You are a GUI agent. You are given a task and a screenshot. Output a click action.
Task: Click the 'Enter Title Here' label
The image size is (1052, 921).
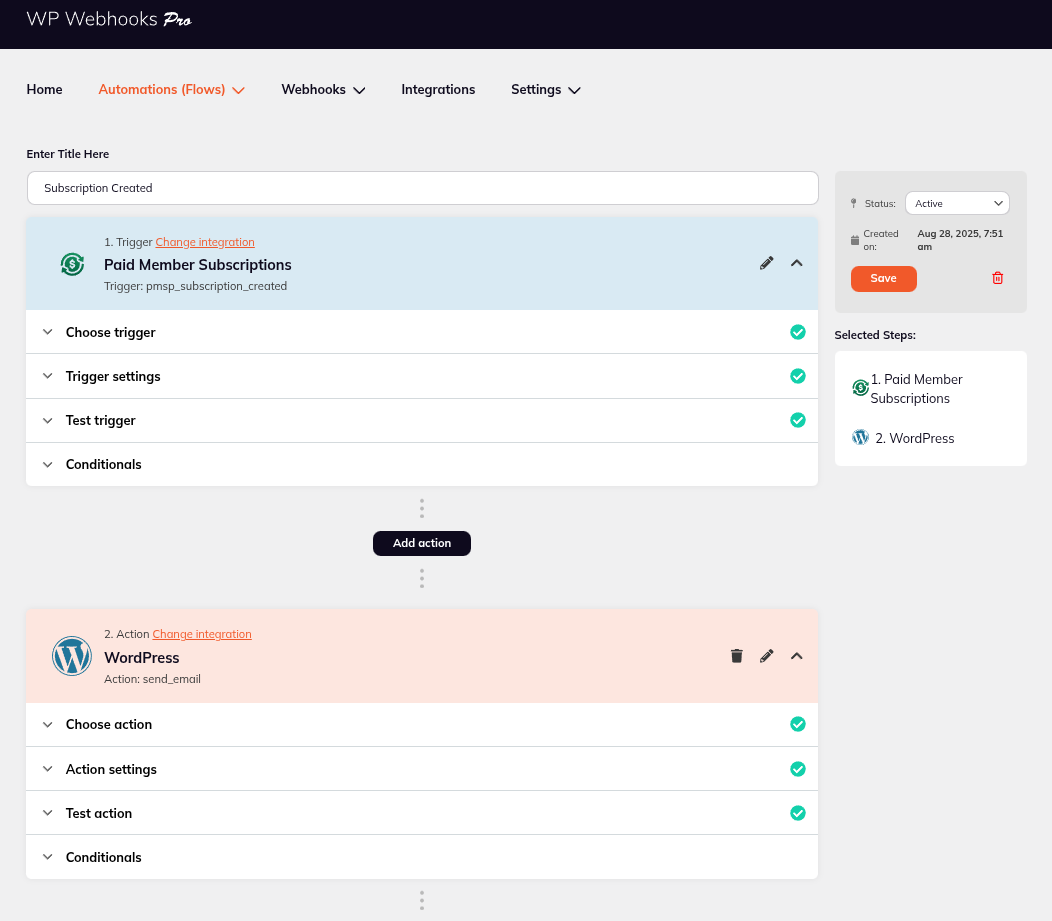pyautogui.click(x=67, y=154)
